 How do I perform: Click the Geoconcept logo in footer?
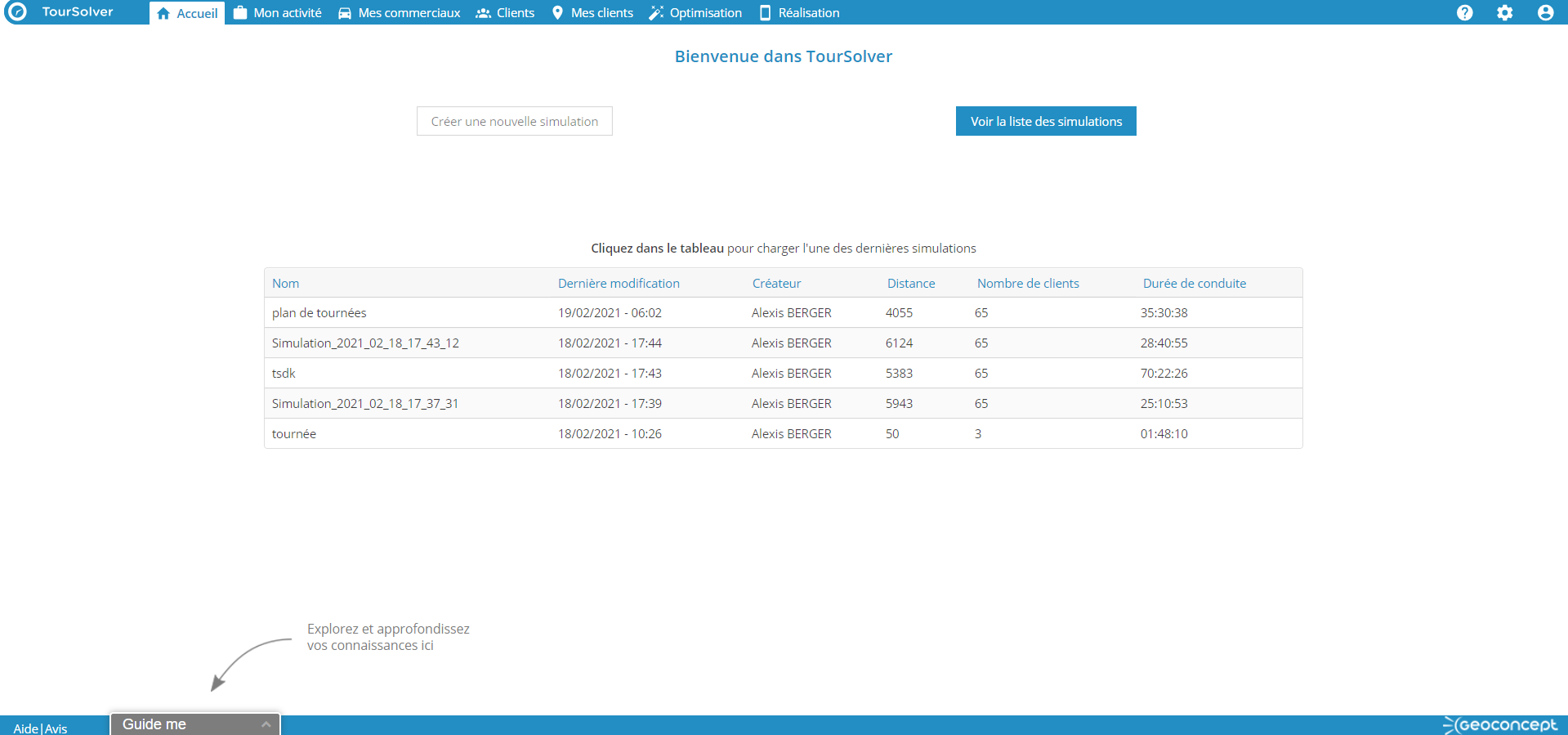pos(1500,725)
